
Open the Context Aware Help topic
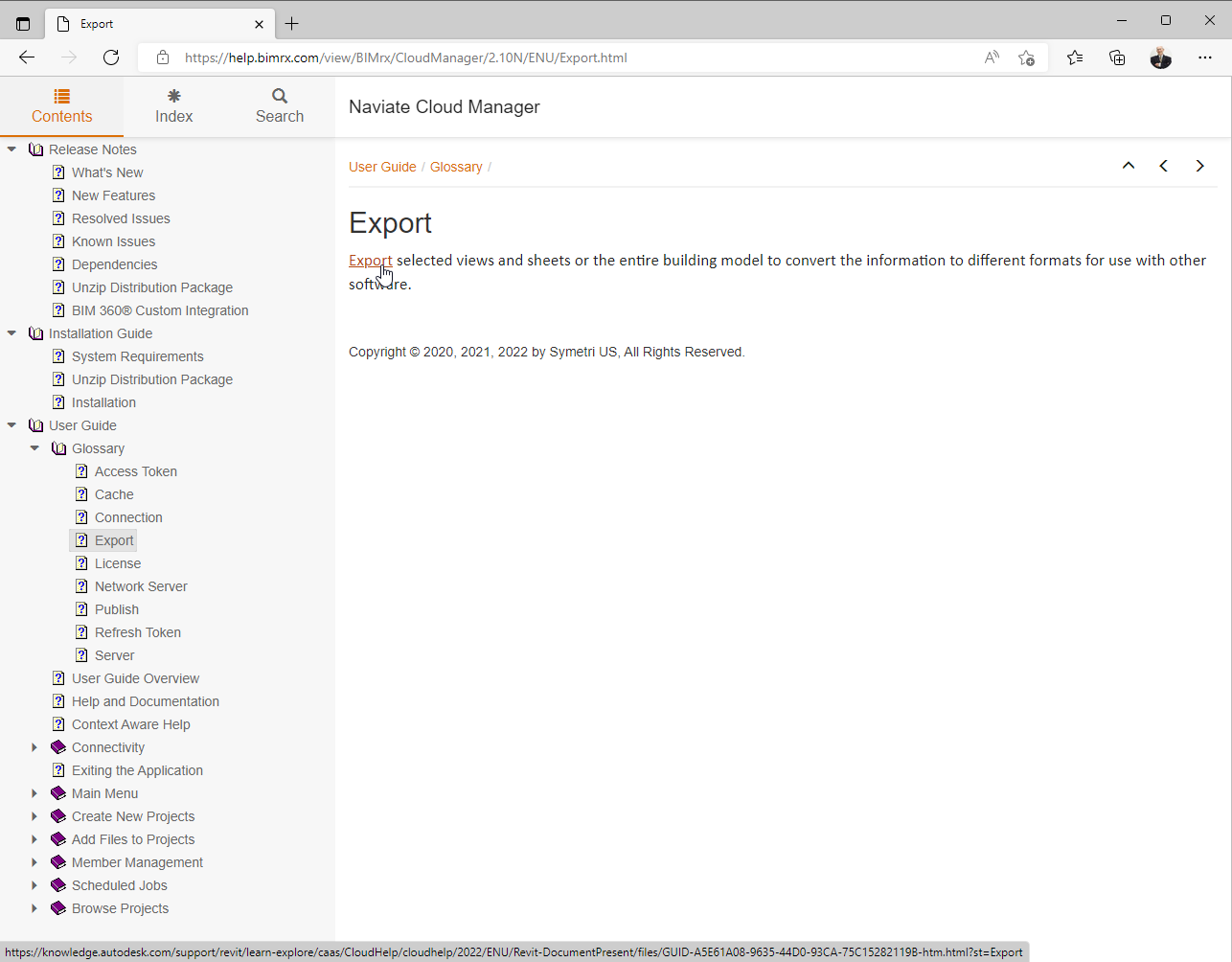pos(131,724)
